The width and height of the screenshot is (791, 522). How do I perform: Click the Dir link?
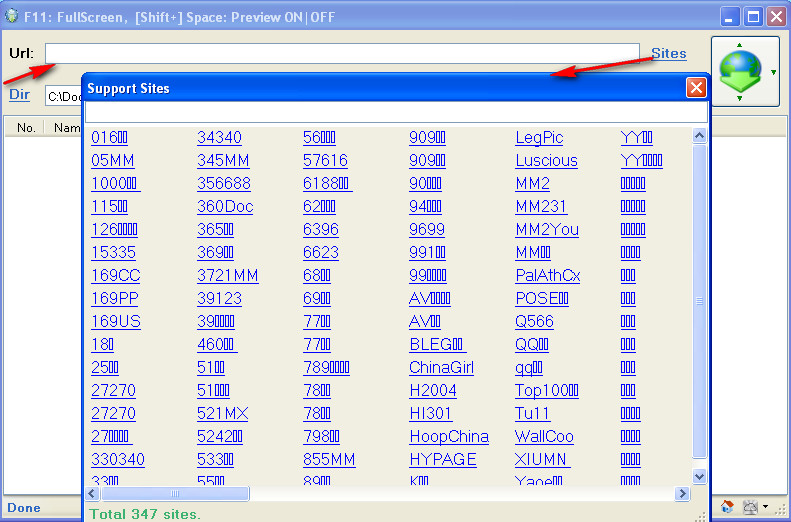[19, 95]
